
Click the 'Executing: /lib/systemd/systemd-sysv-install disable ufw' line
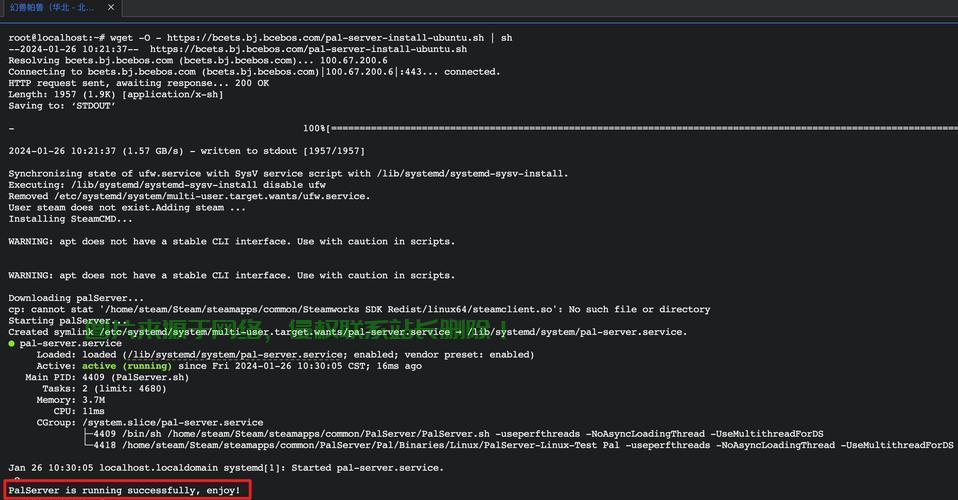click(x=167, y=185)
